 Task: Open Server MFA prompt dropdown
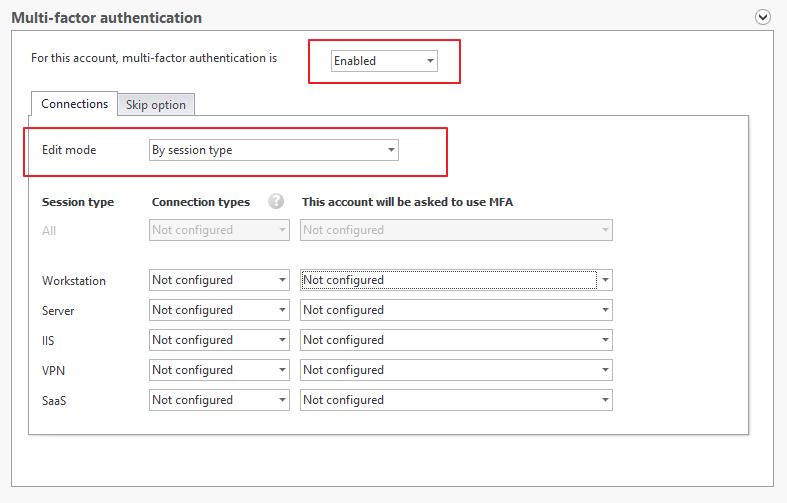pos(456,310)
